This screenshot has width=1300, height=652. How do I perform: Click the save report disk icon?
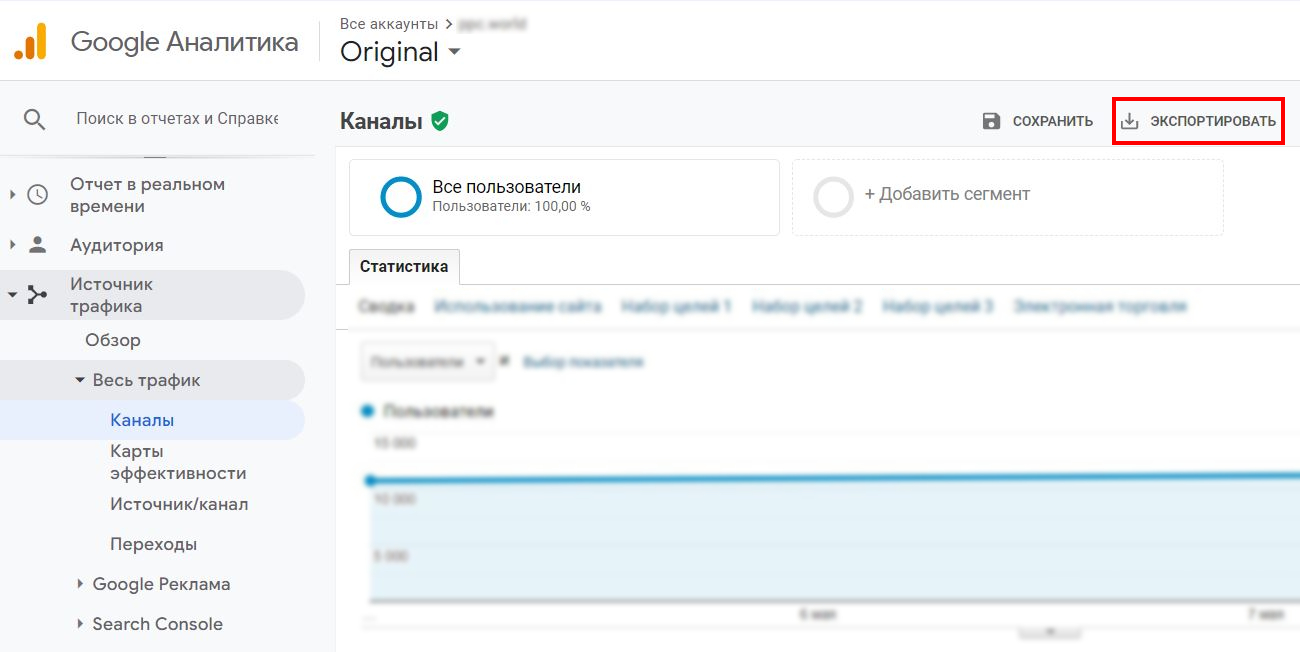pos(991,120)
